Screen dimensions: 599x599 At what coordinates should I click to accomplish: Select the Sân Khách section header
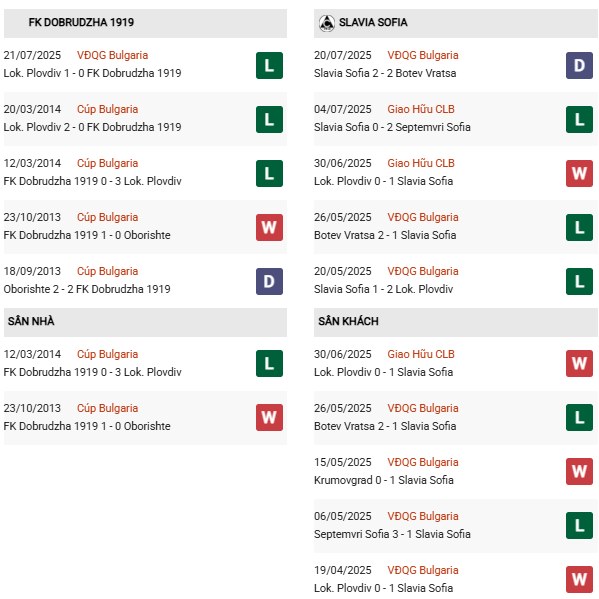(455, 322)
